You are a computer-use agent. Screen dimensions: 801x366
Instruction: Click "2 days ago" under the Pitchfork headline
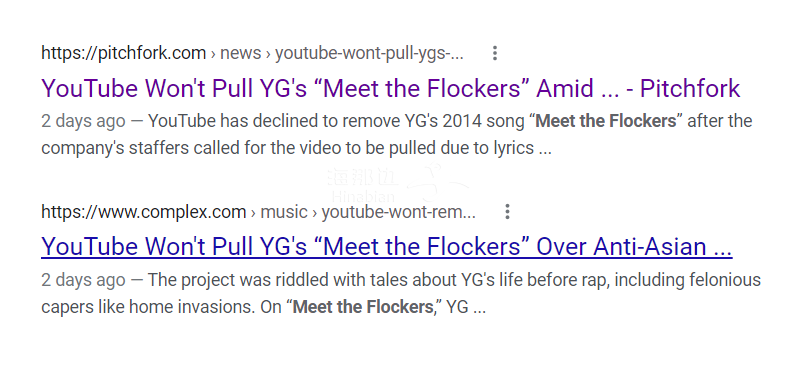(x=83, y=122)
